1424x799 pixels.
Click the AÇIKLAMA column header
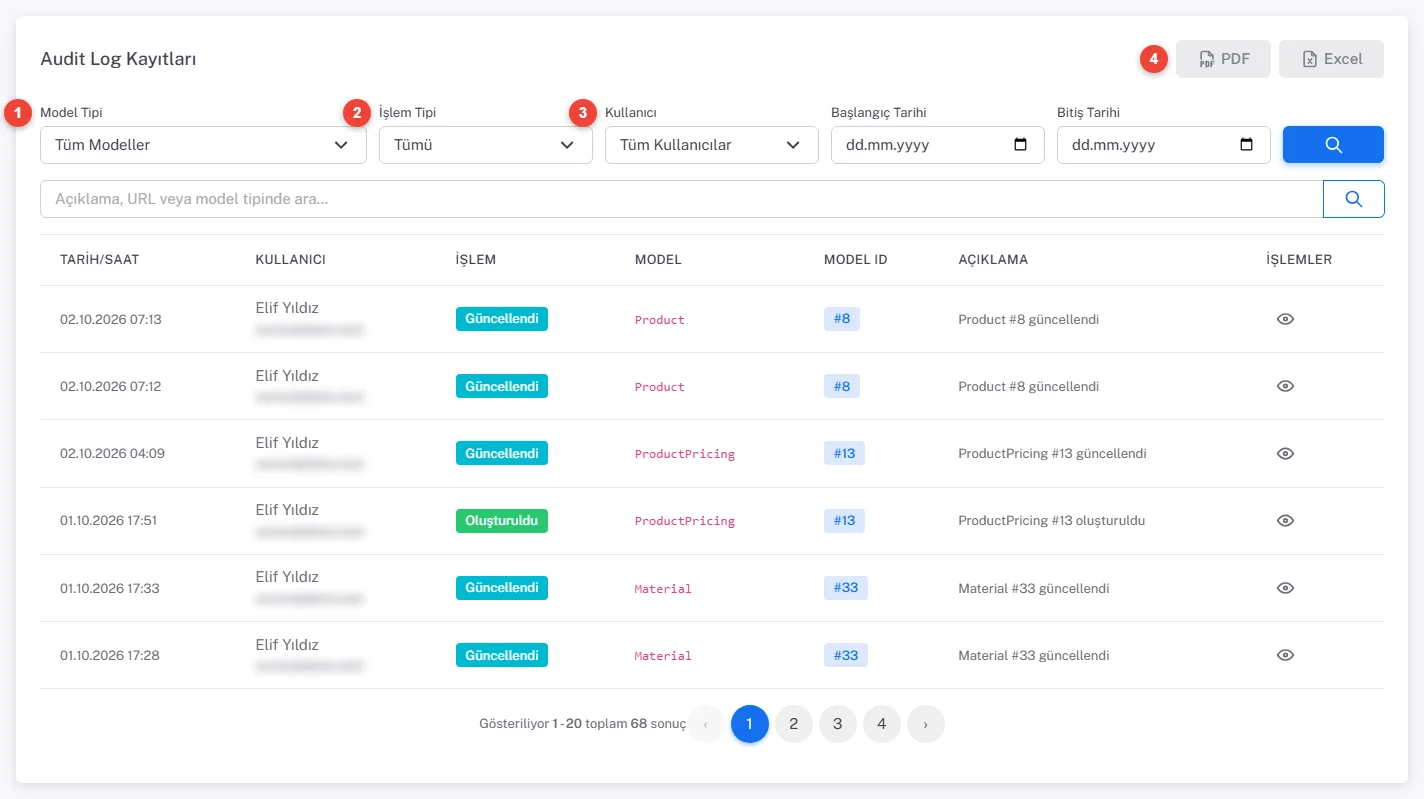993,259
